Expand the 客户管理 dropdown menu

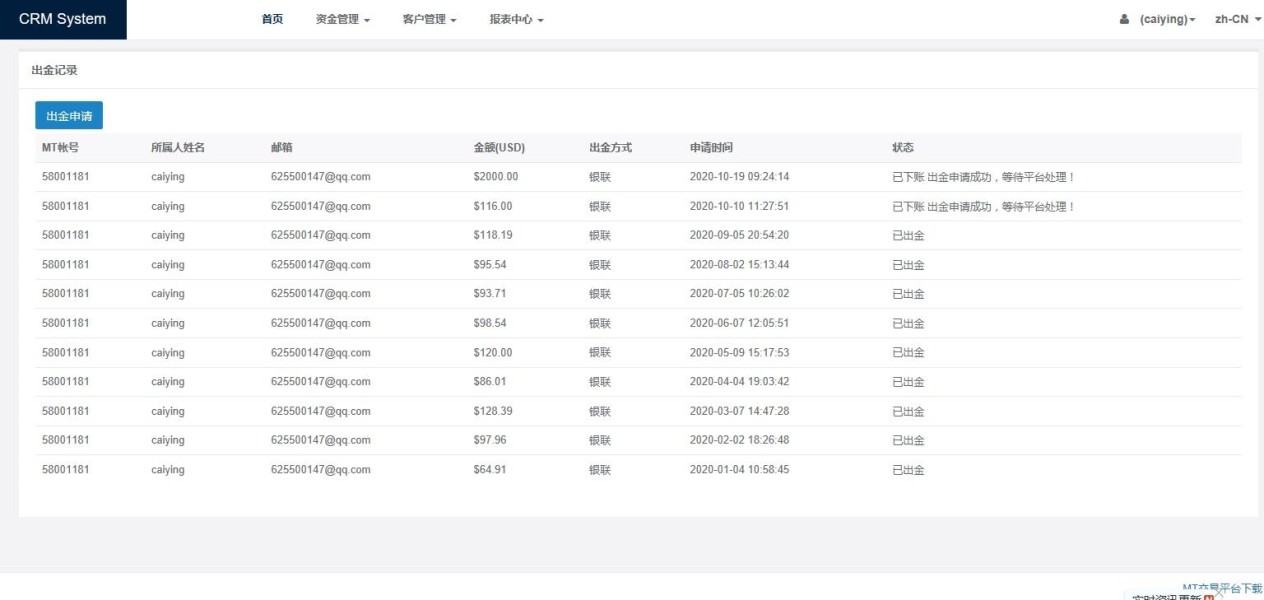430,20
